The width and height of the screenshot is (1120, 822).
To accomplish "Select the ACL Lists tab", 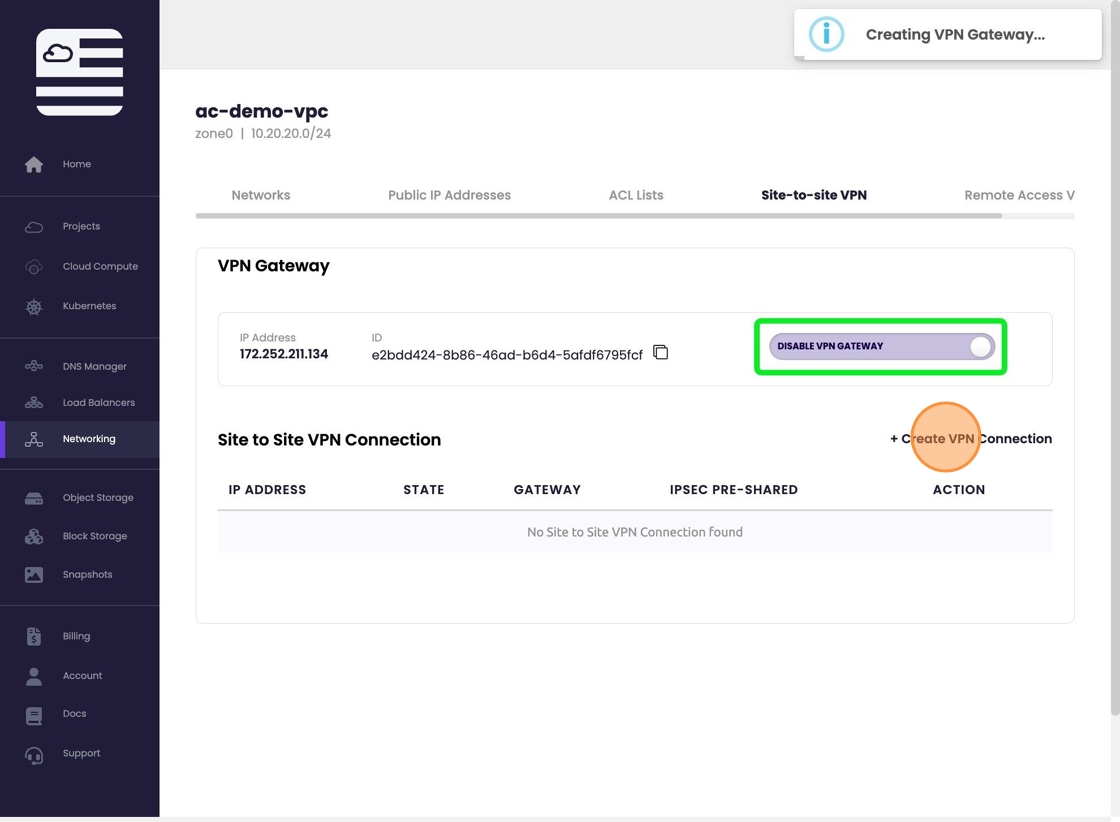I will [636, 195].
